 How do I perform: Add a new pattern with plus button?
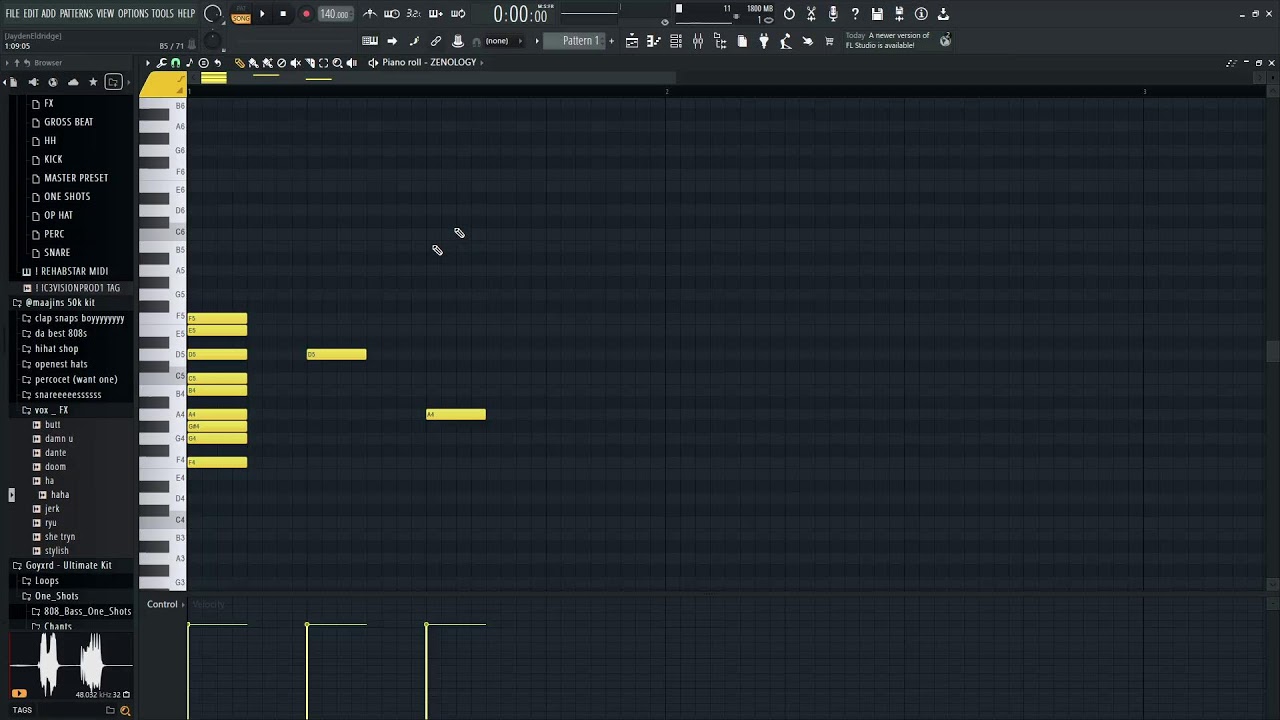(x=611, y=41)
